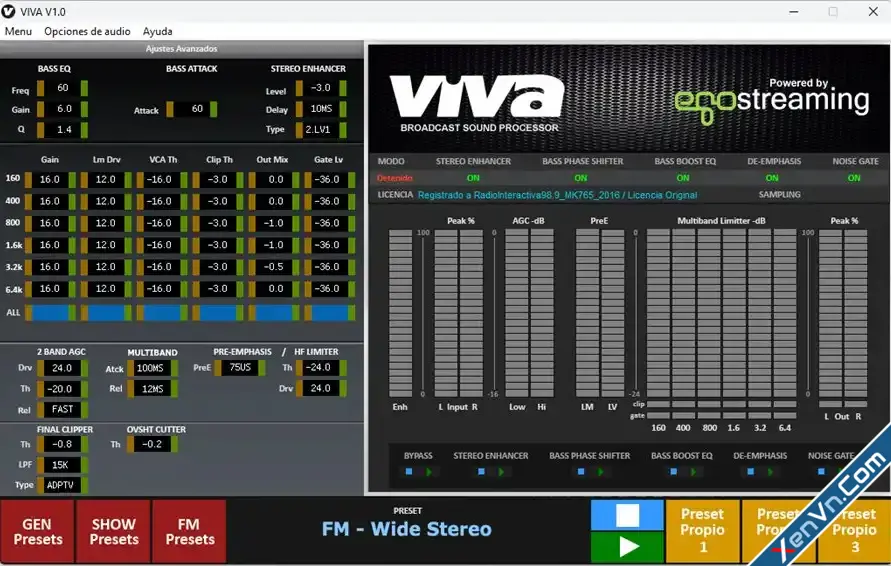This screenshot has height=566, width=891.
Task: Click green arrow under bottom DE-EMPHASIS label
Action: (771, 472)
